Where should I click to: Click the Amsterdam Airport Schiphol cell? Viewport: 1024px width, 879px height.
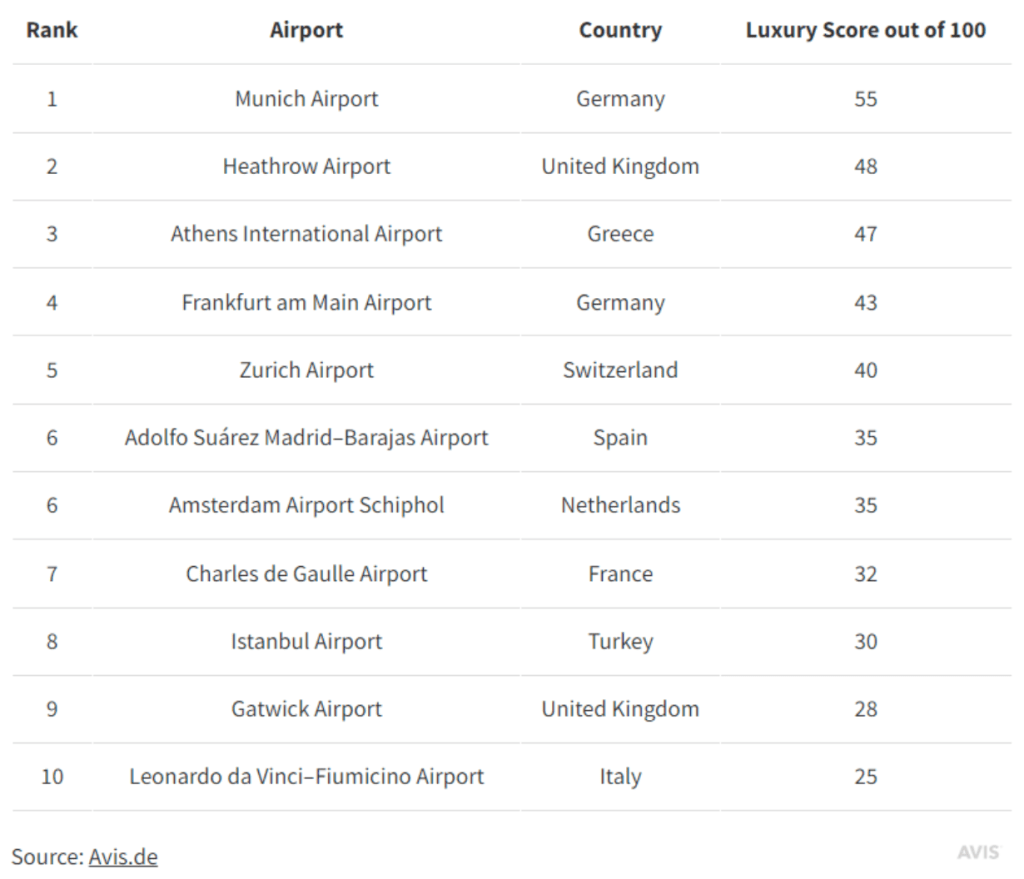[306, 505]
